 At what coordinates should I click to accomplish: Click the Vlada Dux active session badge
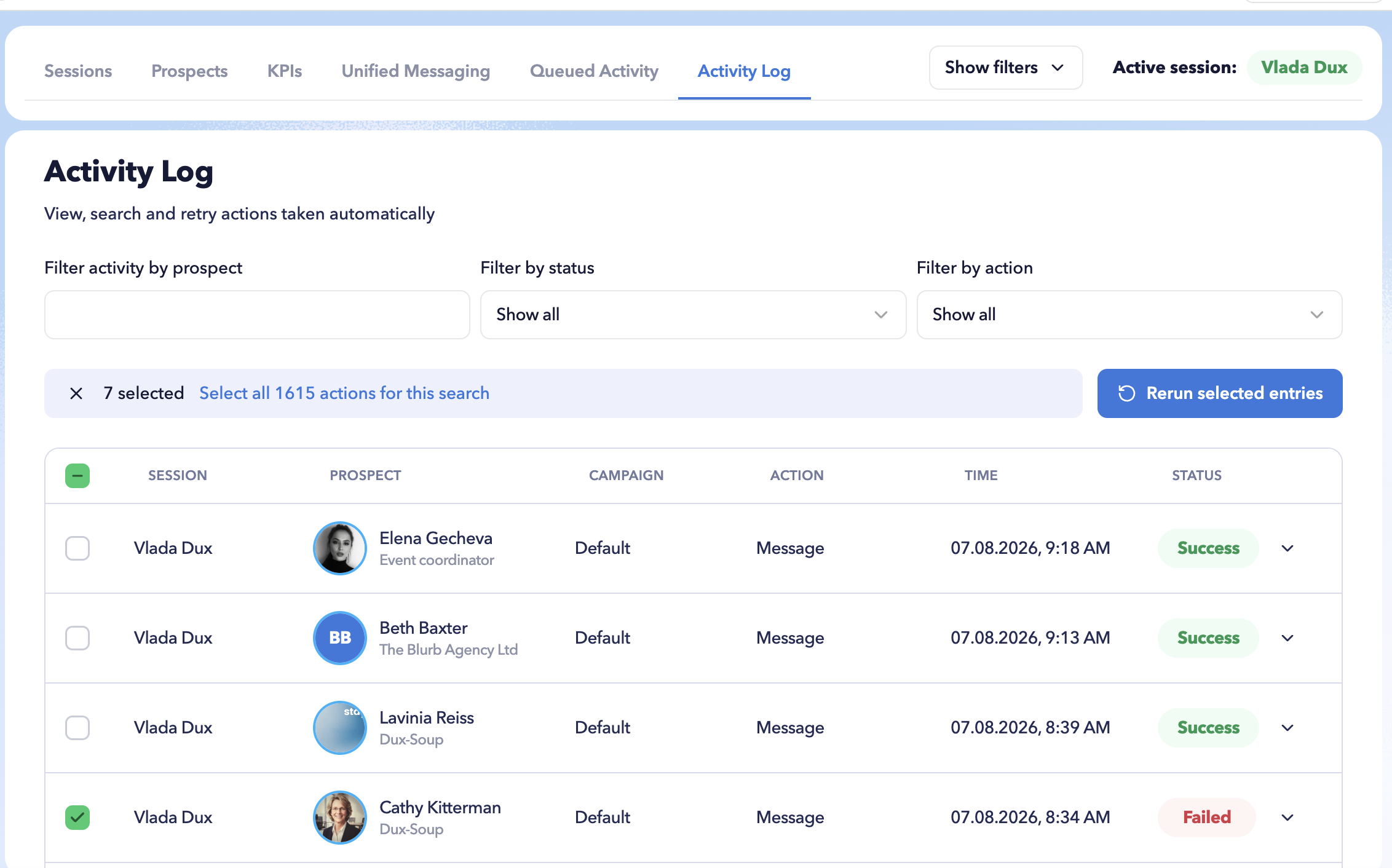tap(1304, 68)
